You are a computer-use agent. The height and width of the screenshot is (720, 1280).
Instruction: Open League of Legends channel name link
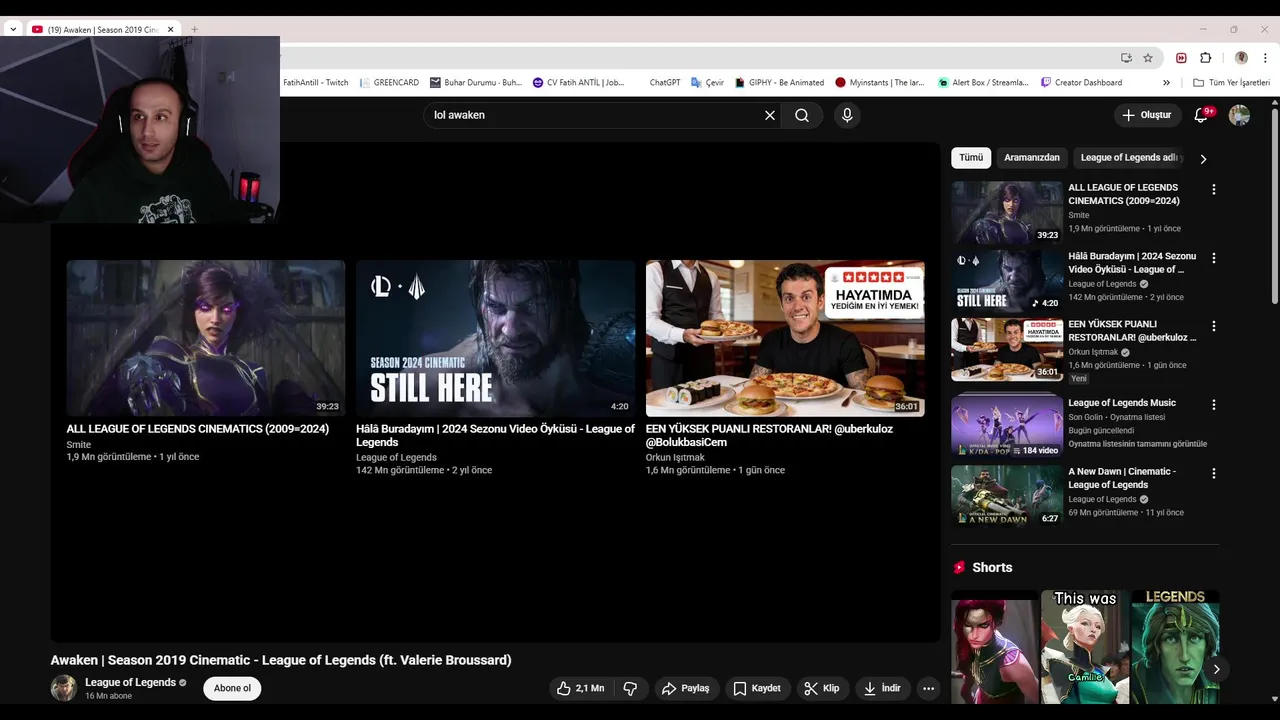coord(130,682)
